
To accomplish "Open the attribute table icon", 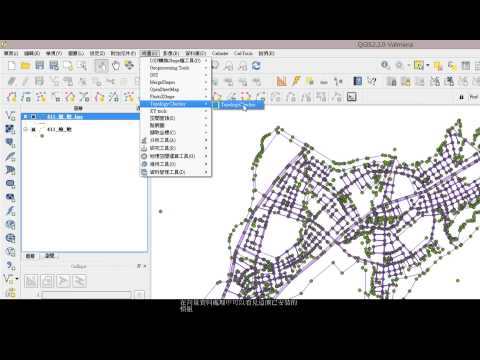I will pyautogui.click(x=466, y=66).
